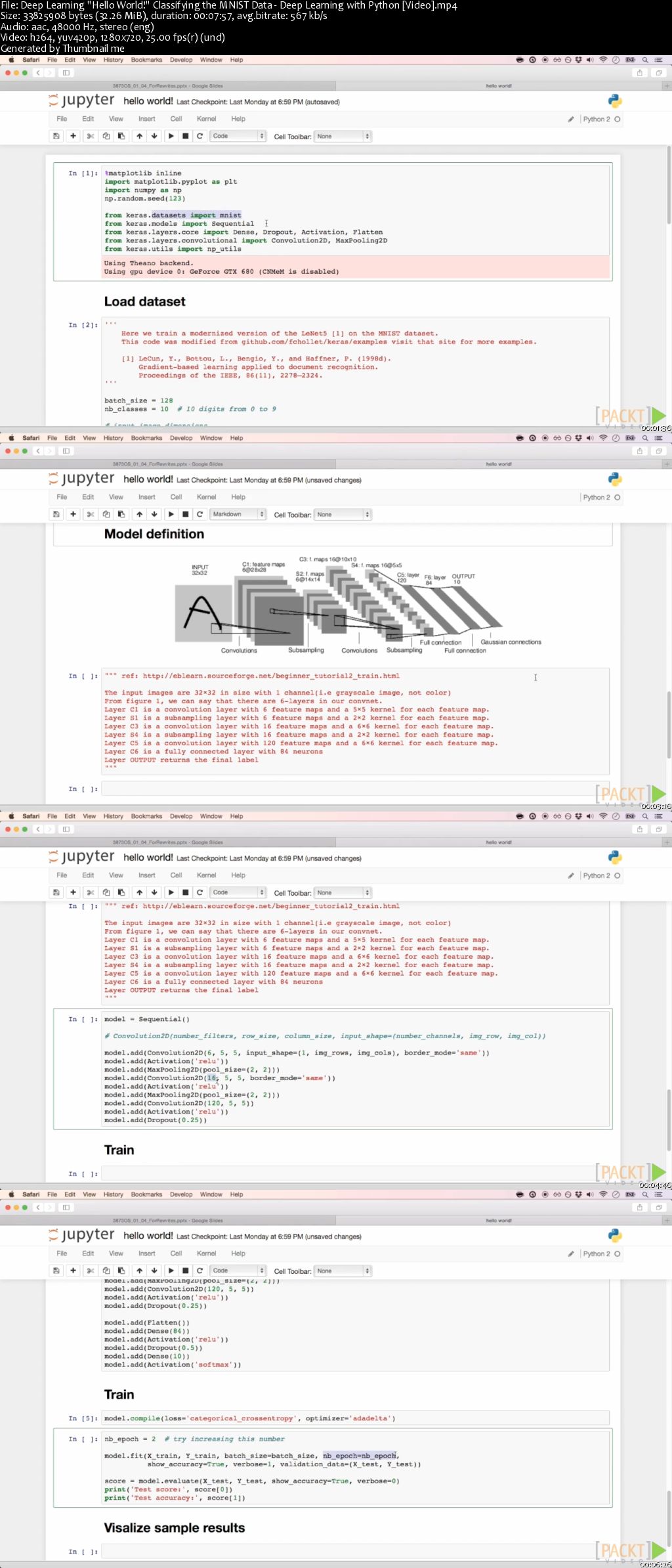Click model.compile categorical_crossentropy line
Viewport: 672px width, 1568px height.
[x=250, y=1418]
